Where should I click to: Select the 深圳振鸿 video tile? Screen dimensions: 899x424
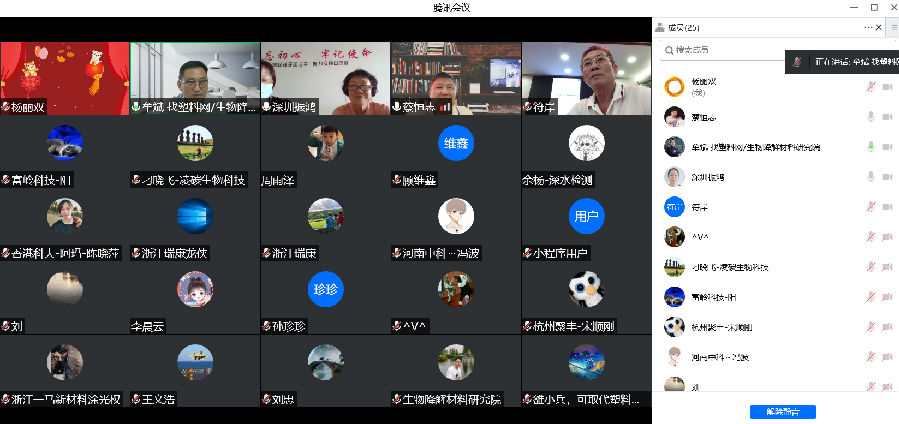326,78
